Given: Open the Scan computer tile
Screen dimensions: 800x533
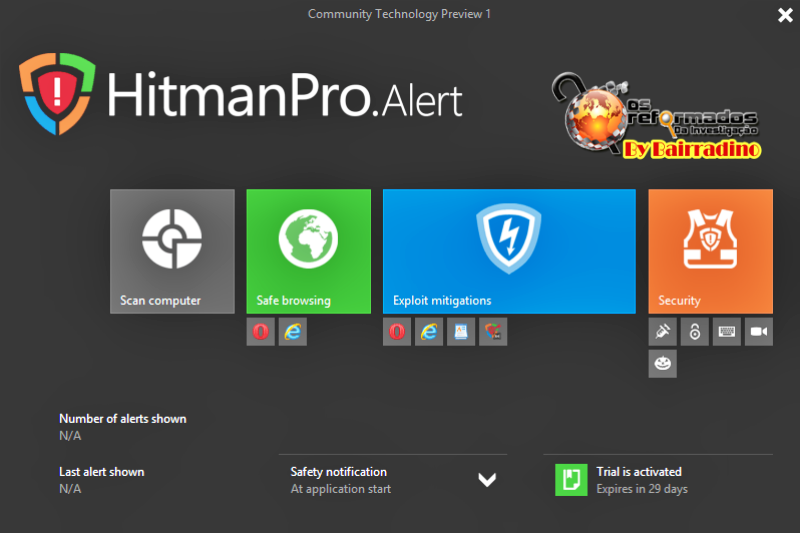Looking at the screenshot, I should 172,251.
